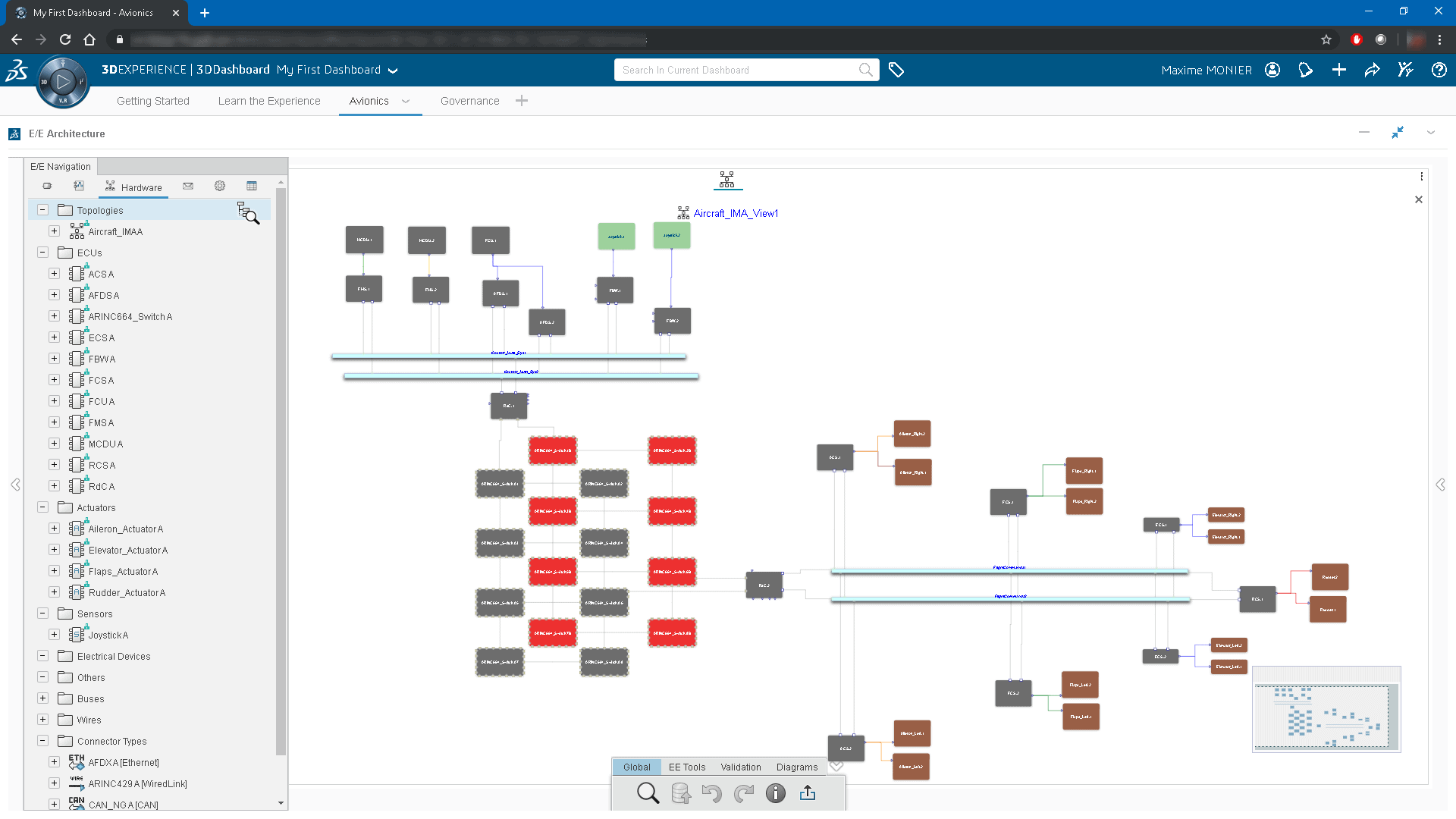Expand the Actuators folder in navigation
Viewport: 1456px width, 819px height.
(42, 507)
